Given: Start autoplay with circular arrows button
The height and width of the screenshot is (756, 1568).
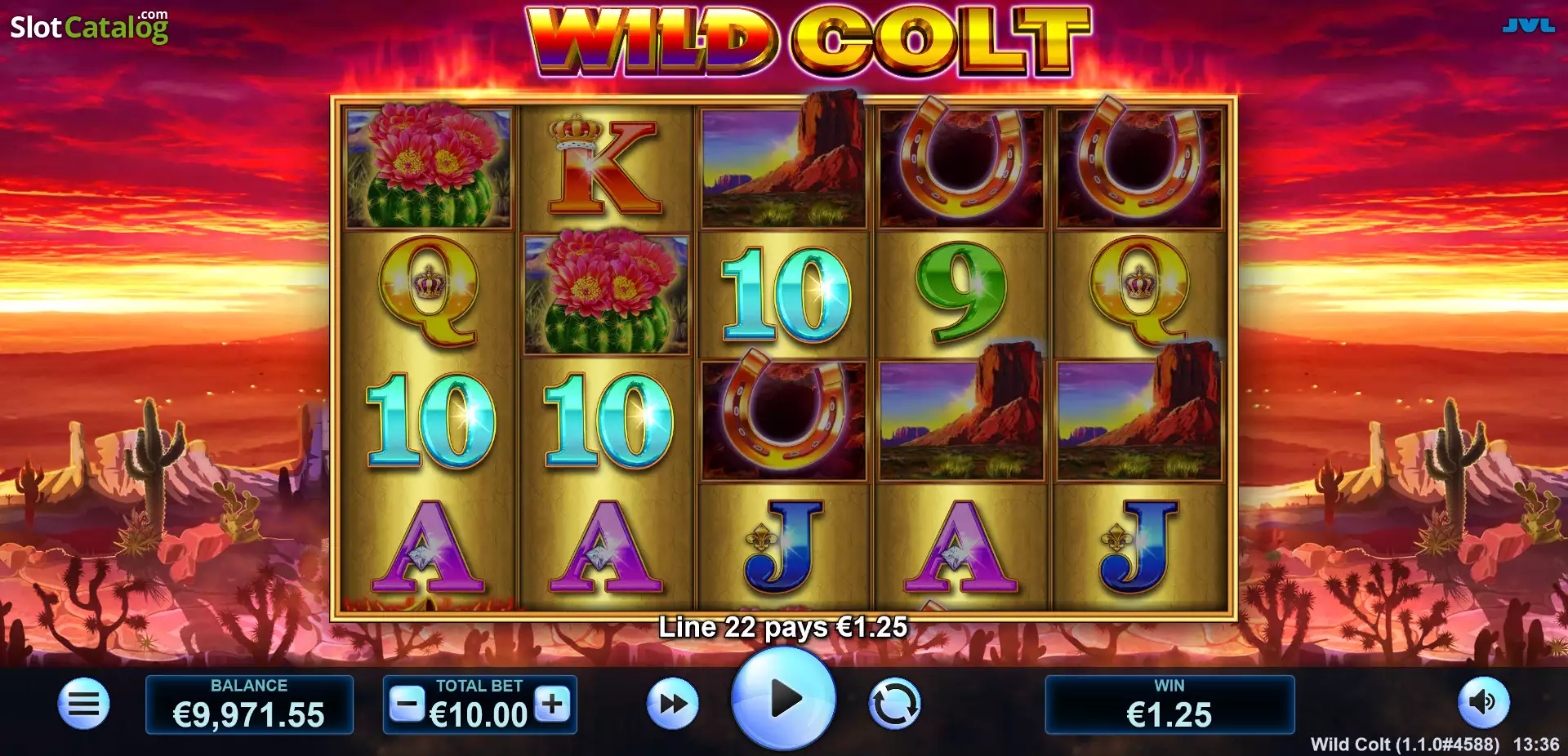Looking at the screenshot, I should click(894, 704).
